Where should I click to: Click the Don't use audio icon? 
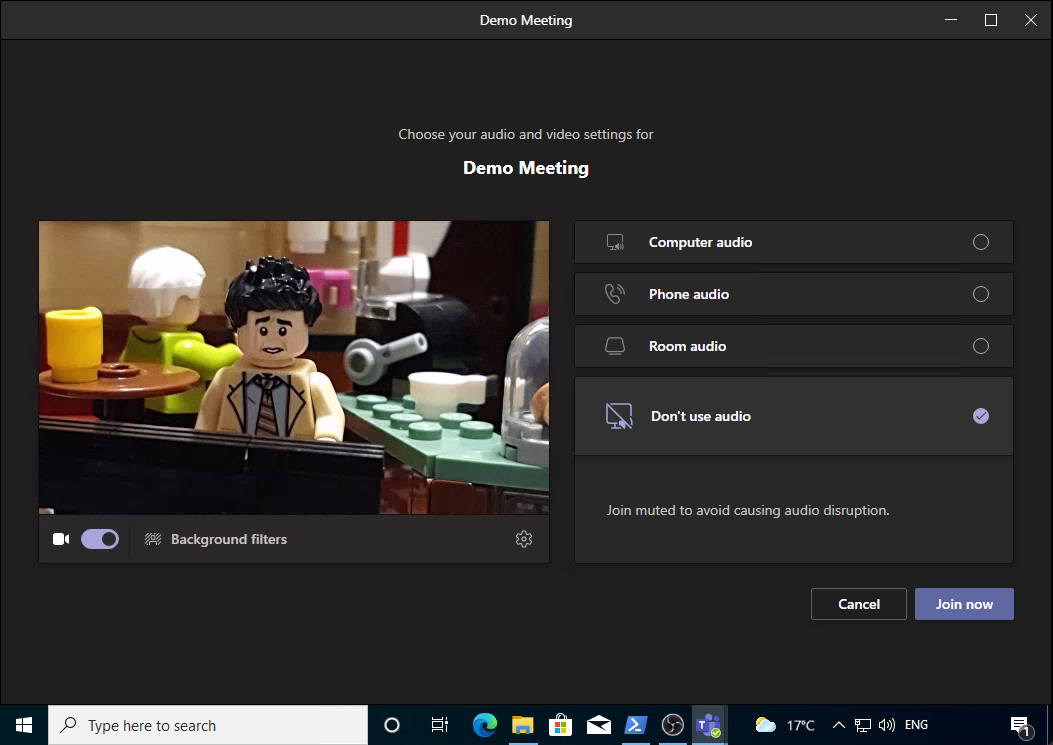(x=619, y=416)
